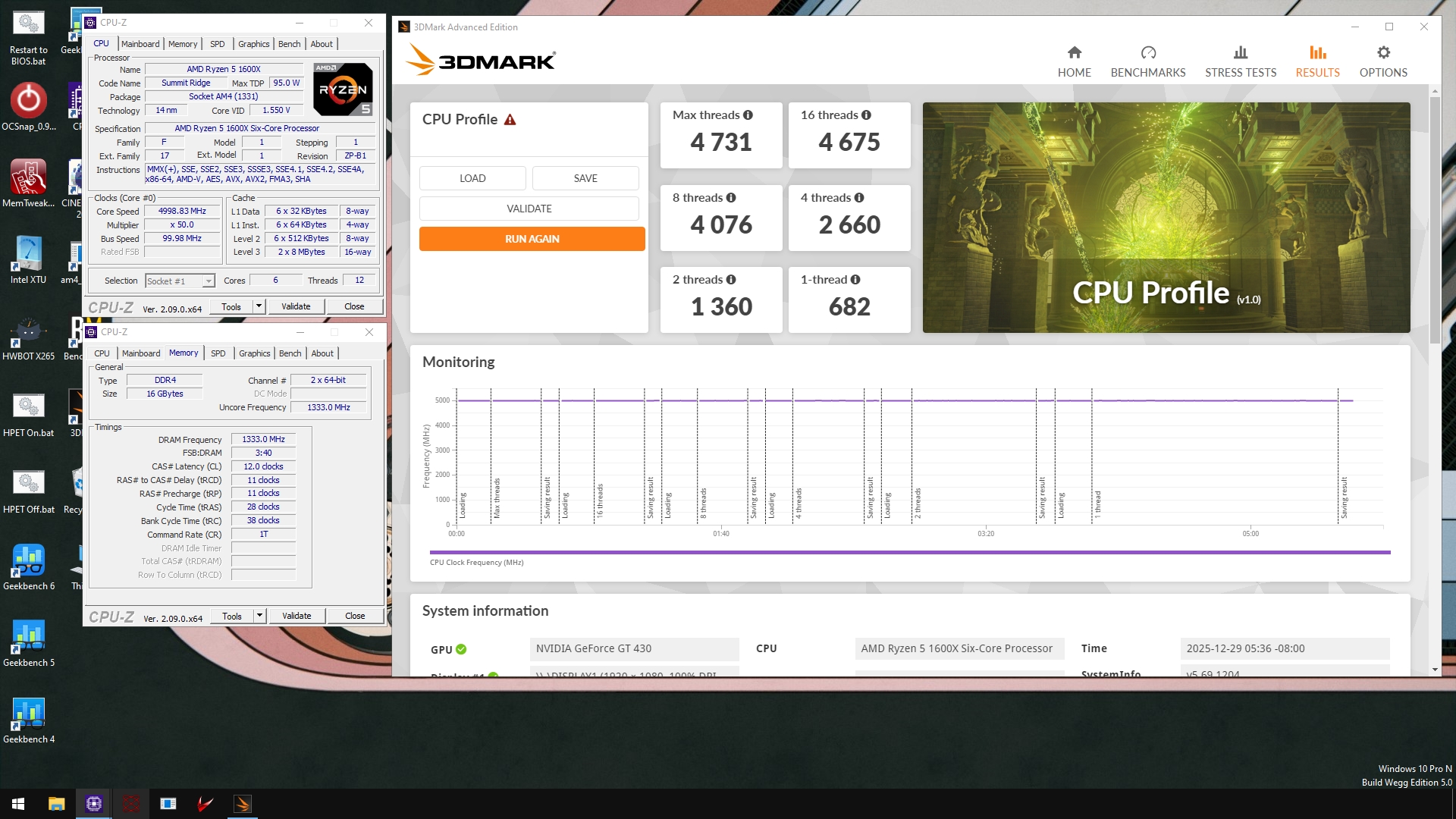Screen dimensions: 1456x819
Task: Click VALIDATE in 3DMark
Action: coord(529,209)
